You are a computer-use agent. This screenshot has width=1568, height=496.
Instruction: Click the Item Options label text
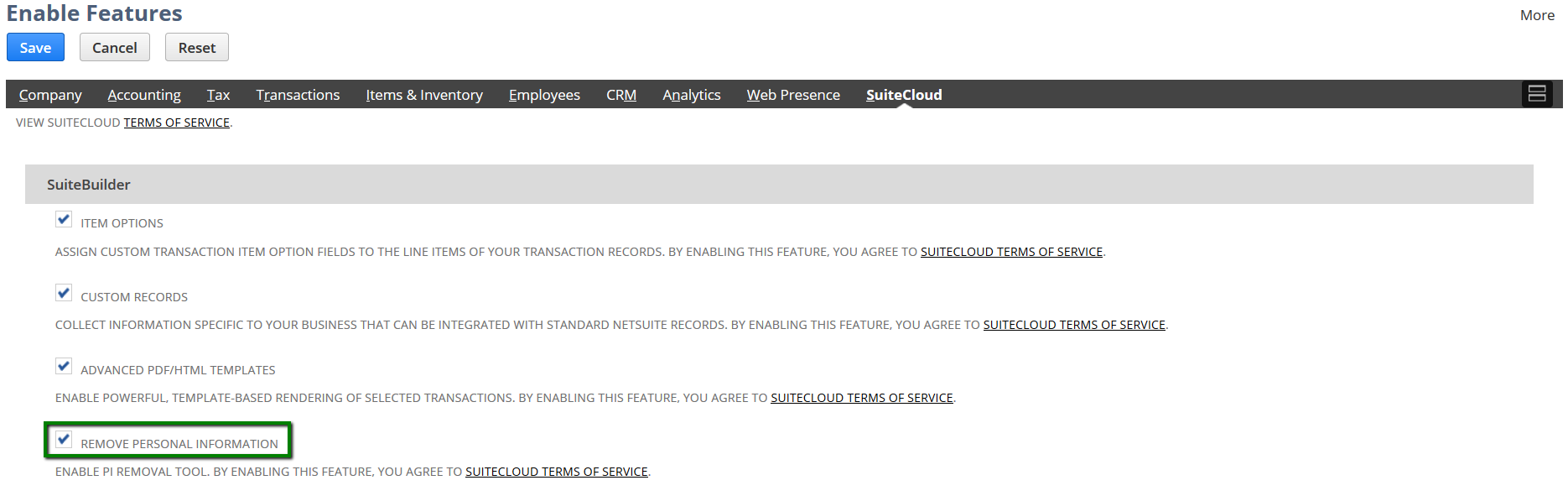[x=122, y=223]
